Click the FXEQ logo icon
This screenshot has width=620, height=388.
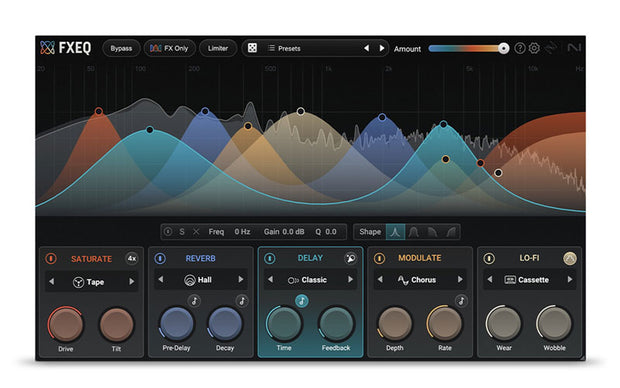click(x=47, y=48)
